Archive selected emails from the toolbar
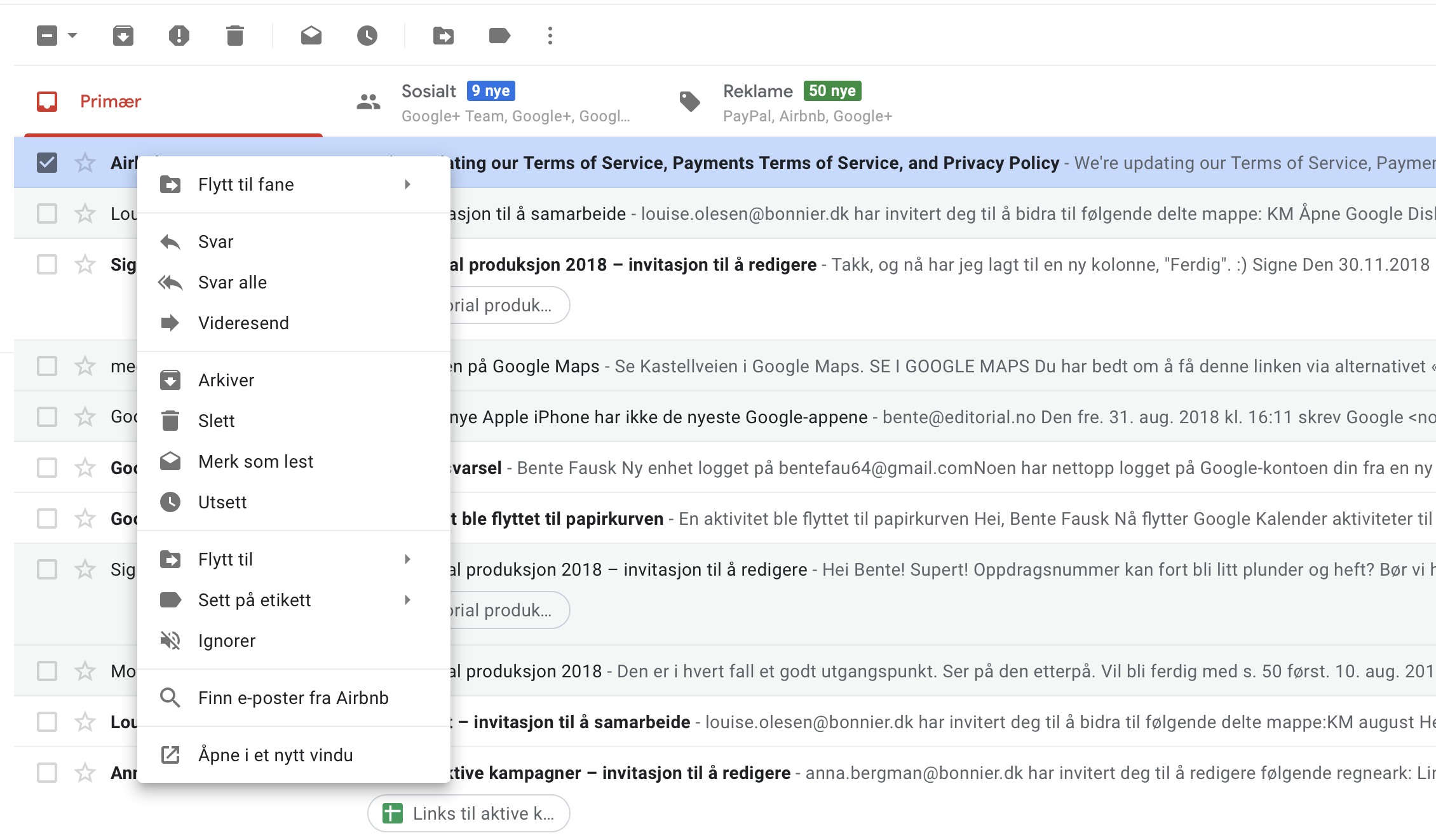The image size is (1436, 840). (x=123, y=36)
